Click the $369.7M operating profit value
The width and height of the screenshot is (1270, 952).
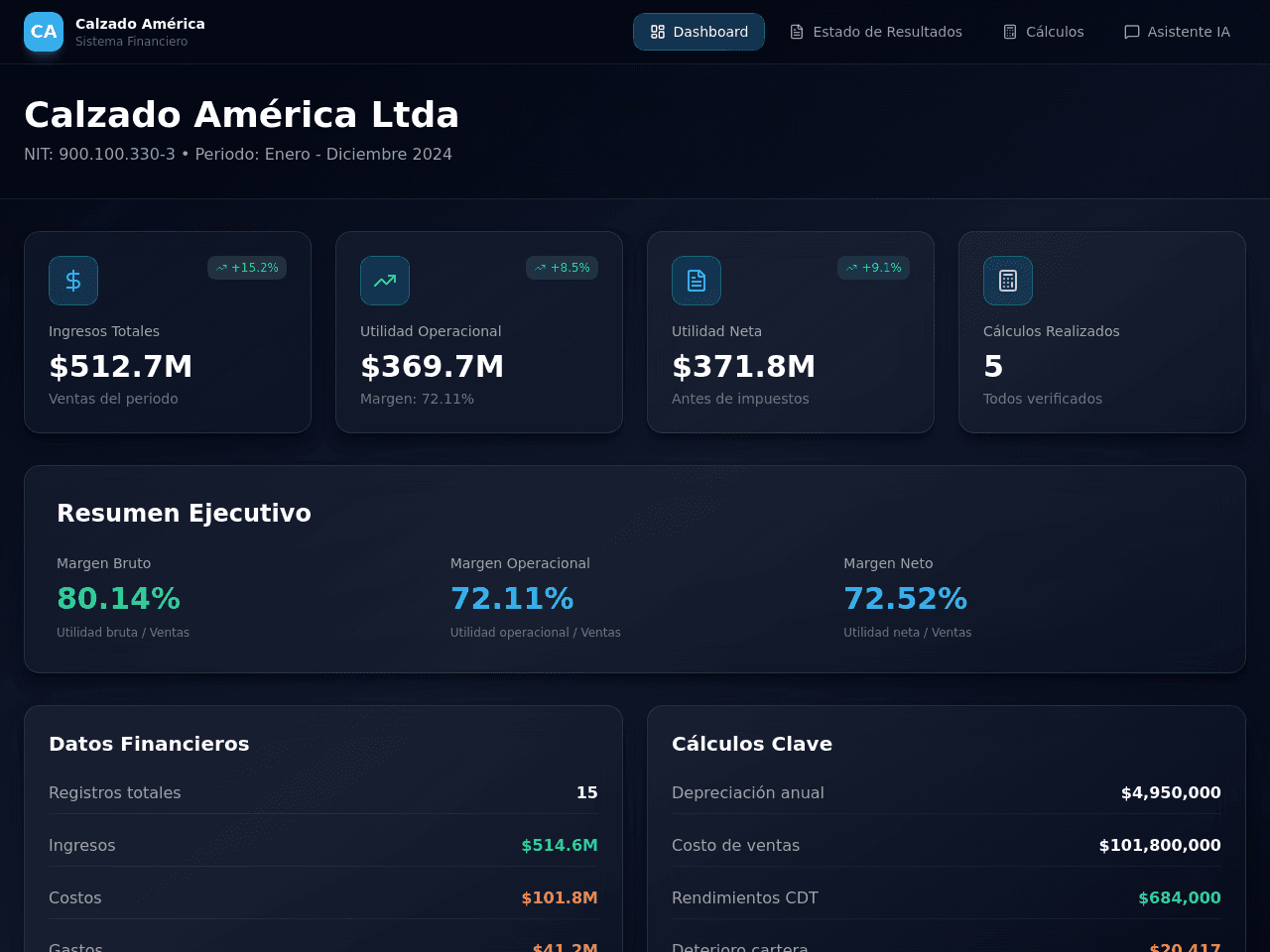click(433, 366)
